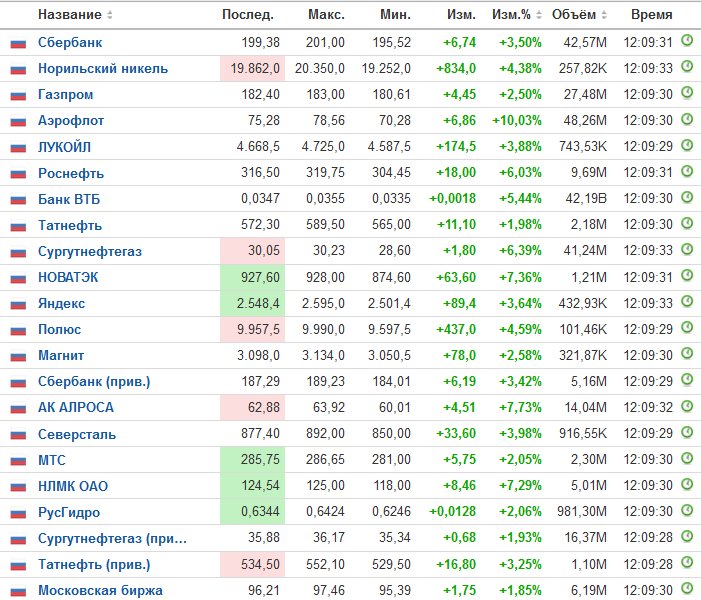Click Татнефть (прив.) last price 534,50

coord(260,564)
